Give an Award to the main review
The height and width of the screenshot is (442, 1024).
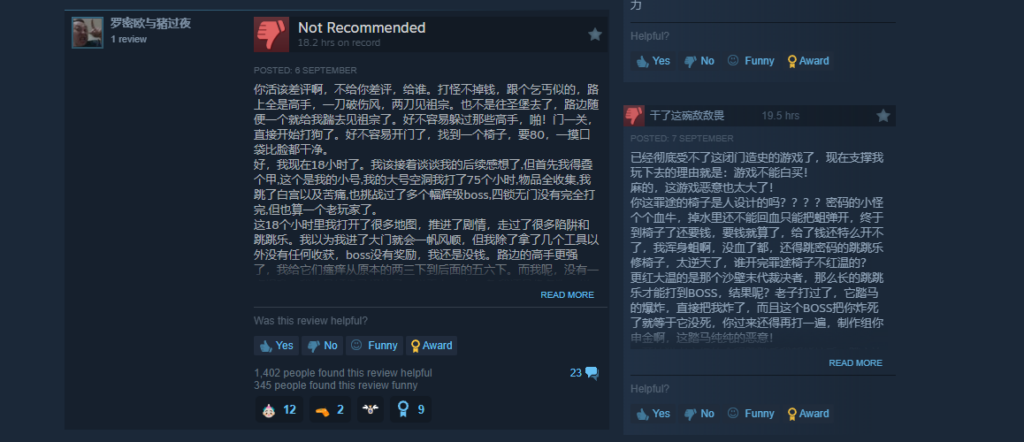click(431, 345)
